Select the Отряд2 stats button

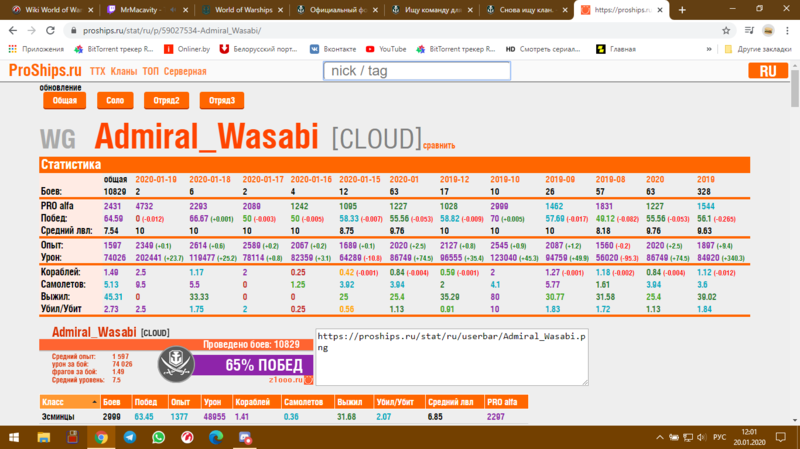click(166, 101)
